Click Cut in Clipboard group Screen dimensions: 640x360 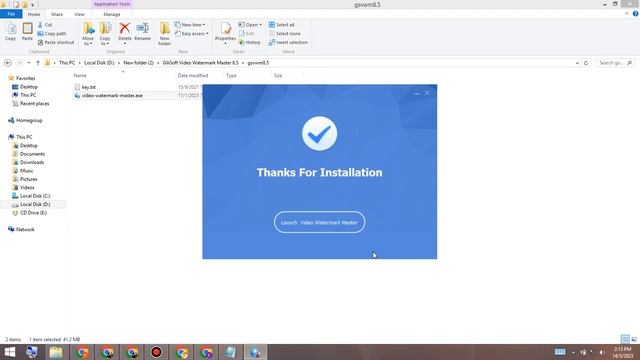(45, 25)
